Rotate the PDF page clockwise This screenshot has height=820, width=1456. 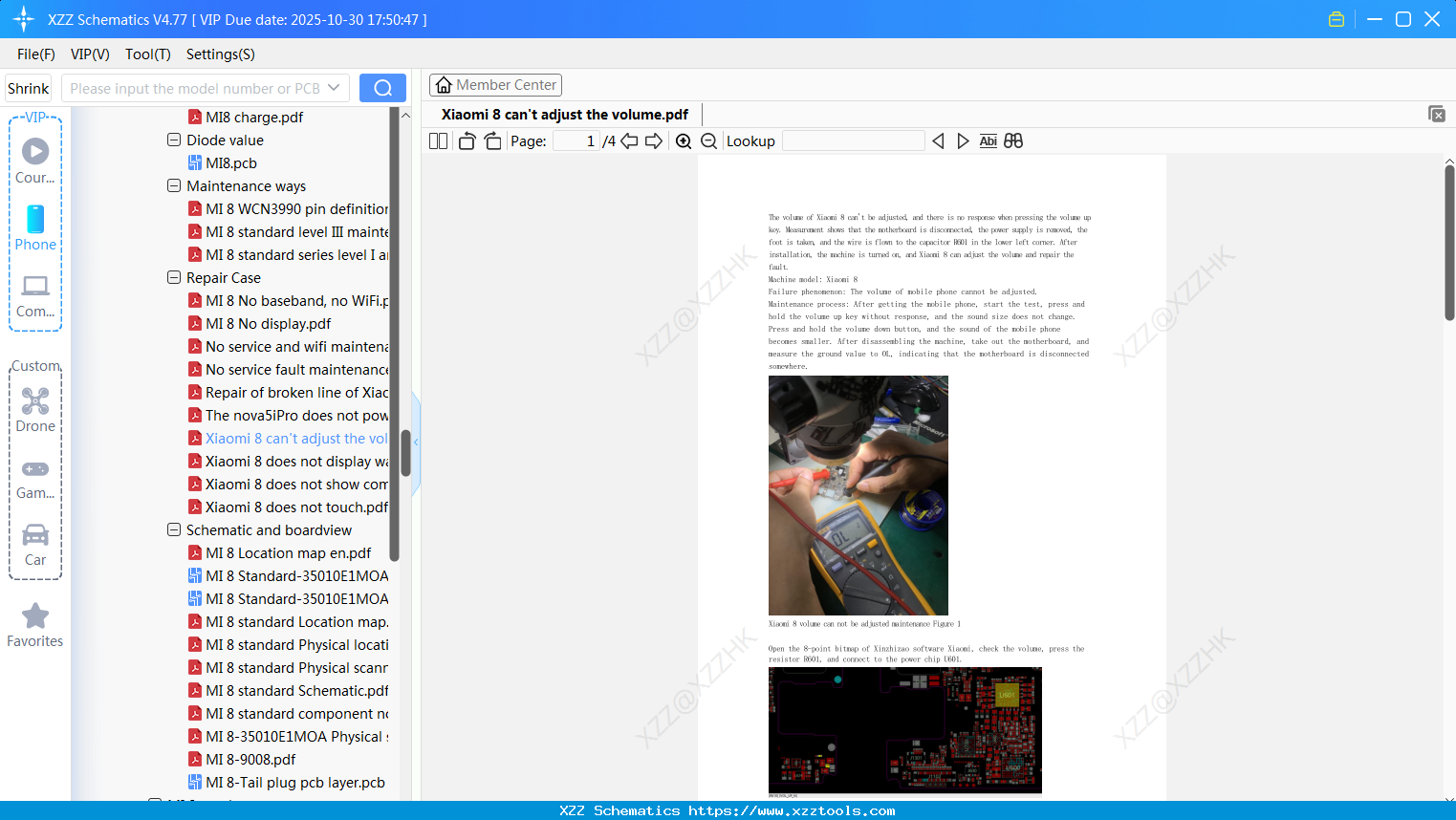[x=492, y=140]
